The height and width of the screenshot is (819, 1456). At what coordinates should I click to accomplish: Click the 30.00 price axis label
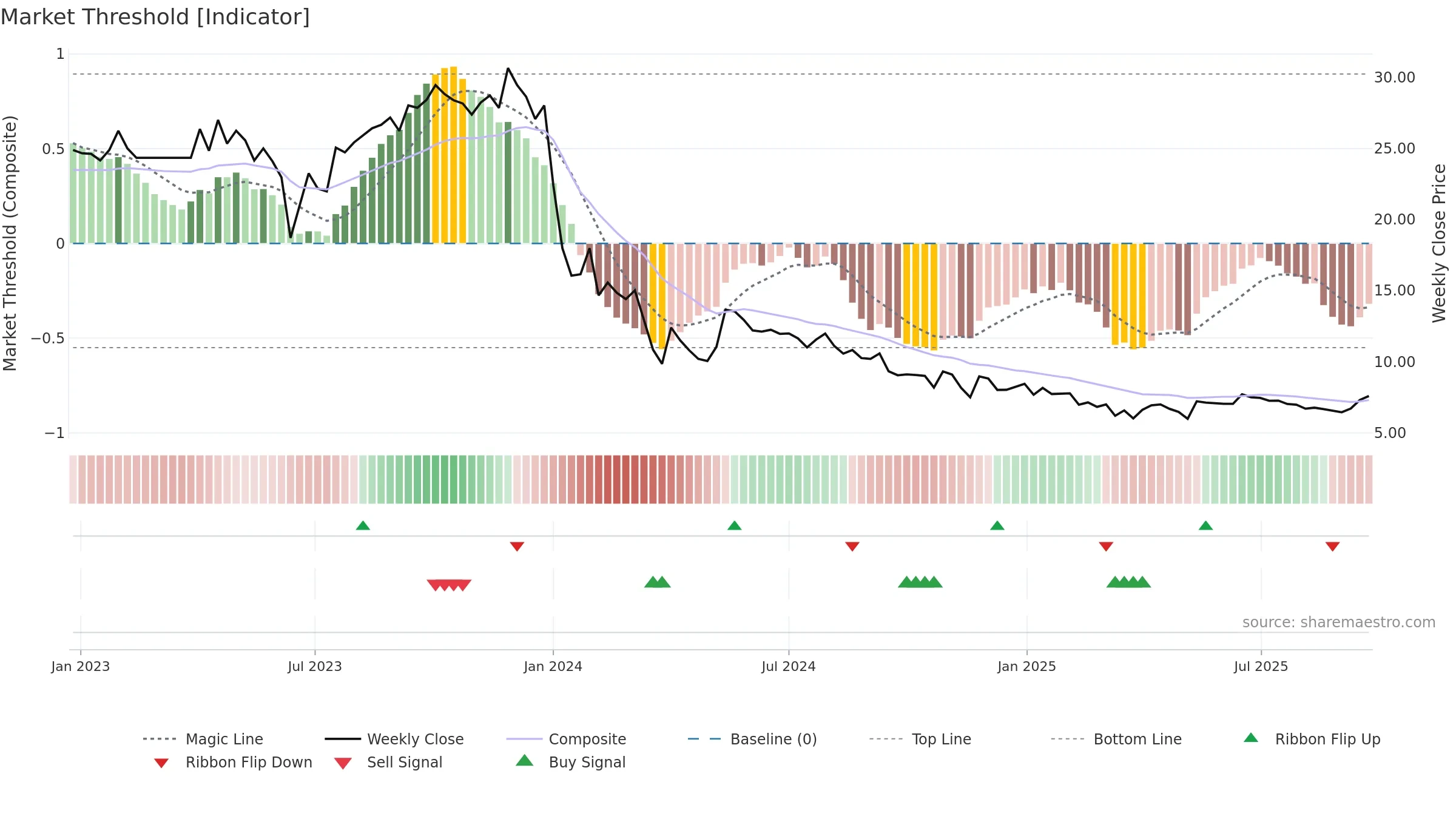(x=1395, y=78)
